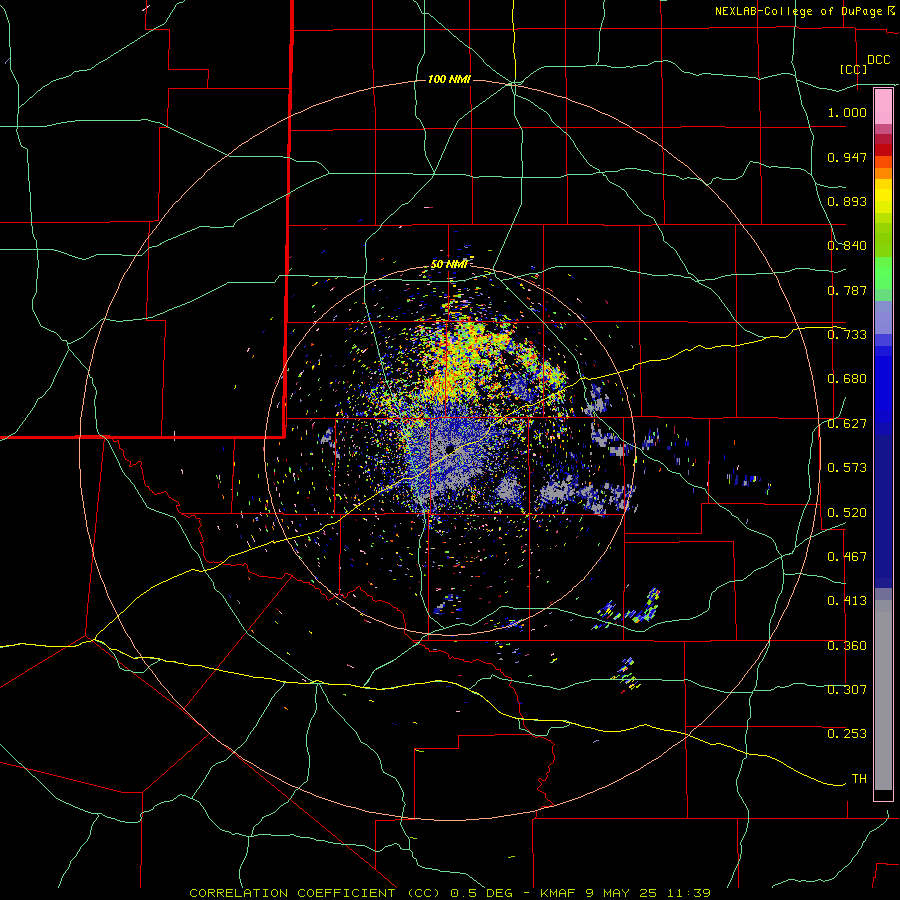Click the 0.307 scale value
This screenshot has height=900, width=900.
tap(847, 689)
